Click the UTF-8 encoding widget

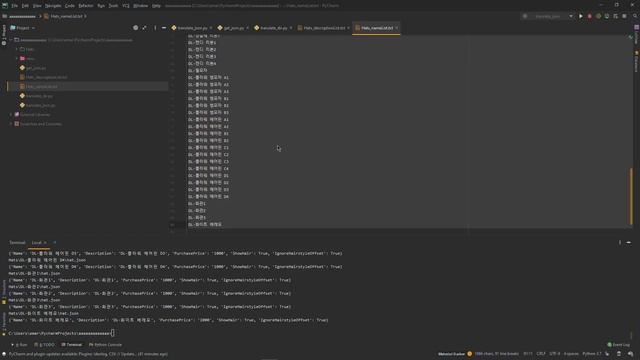click(x=555, y=354)
